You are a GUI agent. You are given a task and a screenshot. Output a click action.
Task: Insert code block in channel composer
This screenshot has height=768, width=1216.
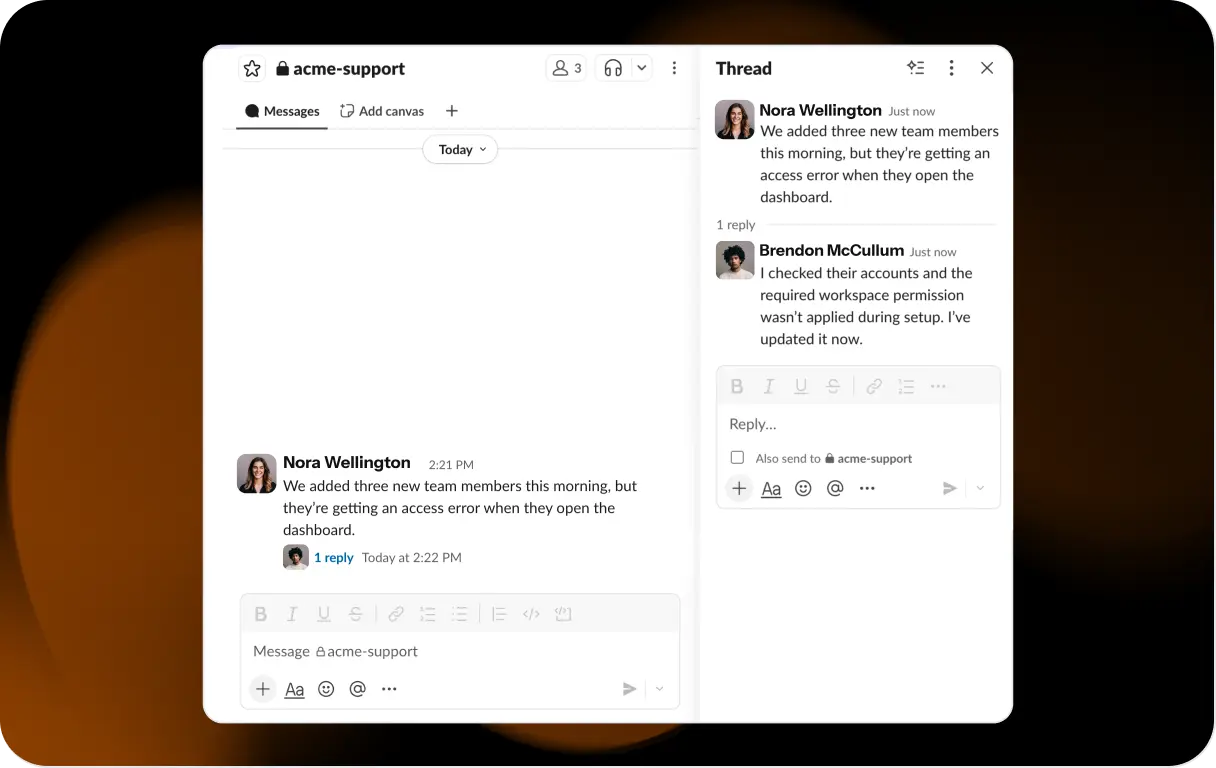point(563,614)
